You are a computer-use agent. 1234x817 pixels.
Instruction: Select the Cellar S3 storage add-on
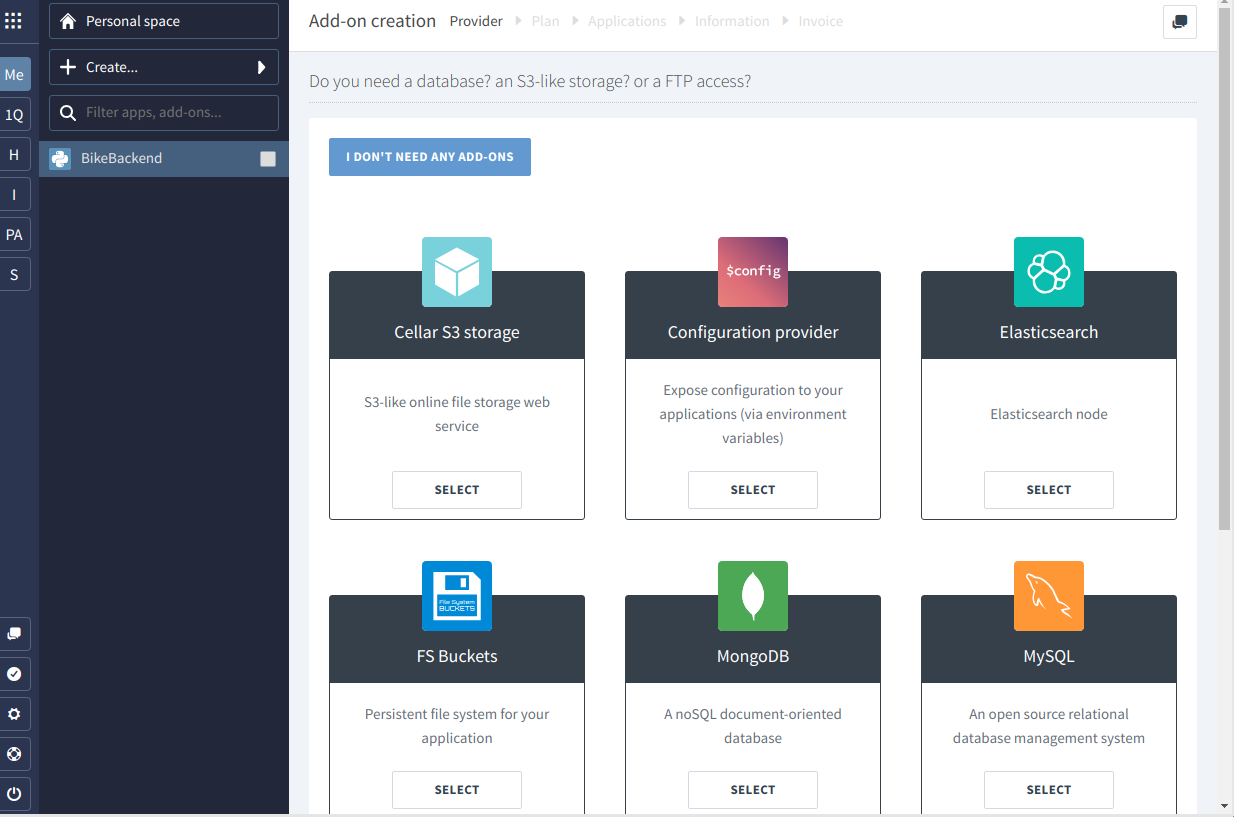457,490
